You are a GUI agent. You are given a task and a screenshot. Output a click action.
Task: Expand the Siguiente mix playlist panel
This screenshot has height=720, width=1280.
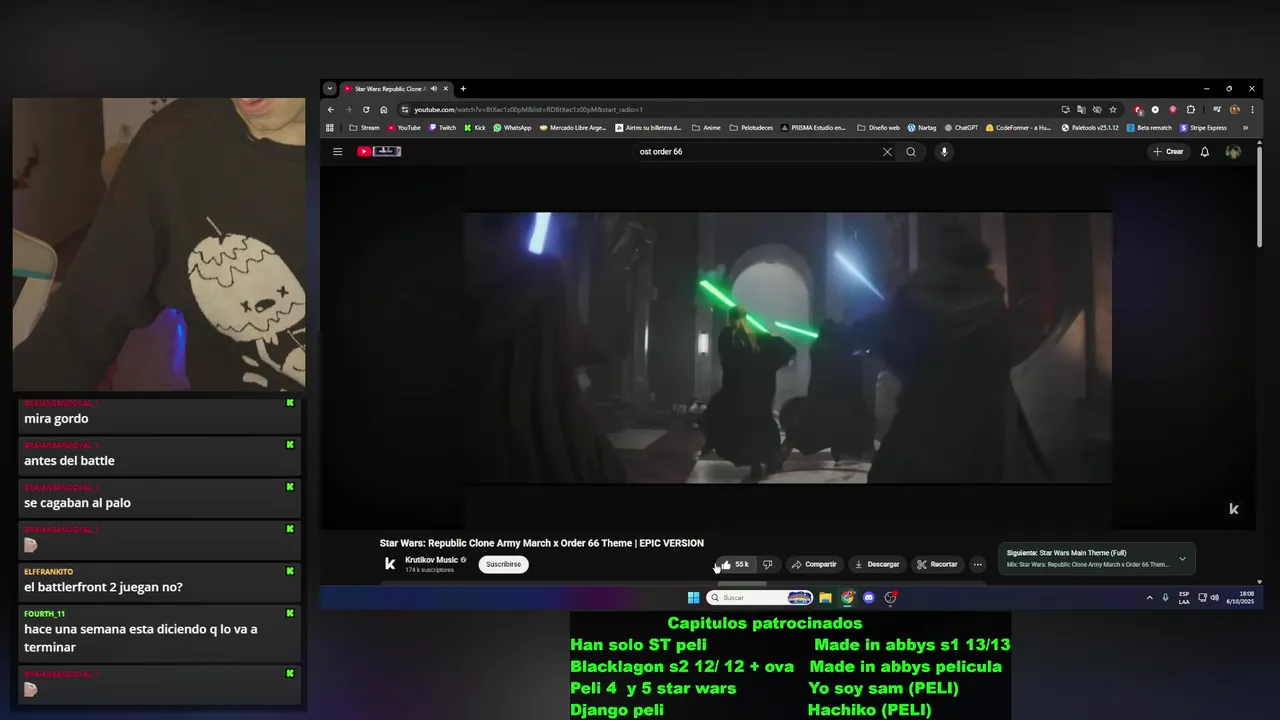[1182, 559]
